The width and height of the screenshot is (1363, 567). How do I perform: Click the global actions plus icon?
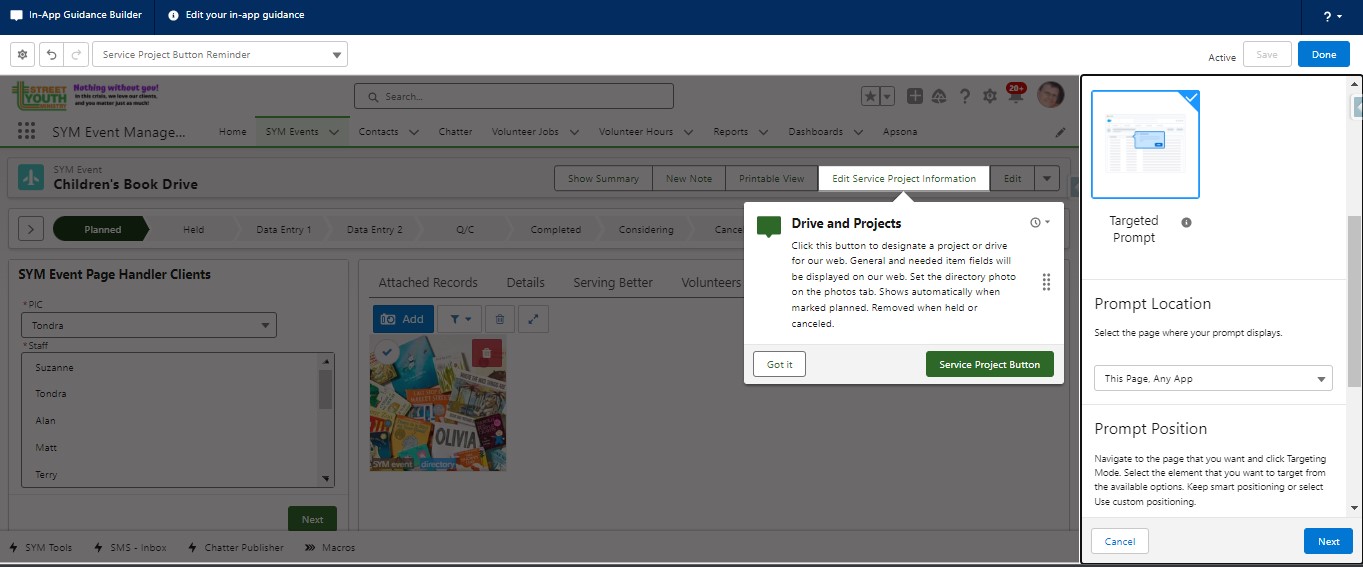point(915,96)
